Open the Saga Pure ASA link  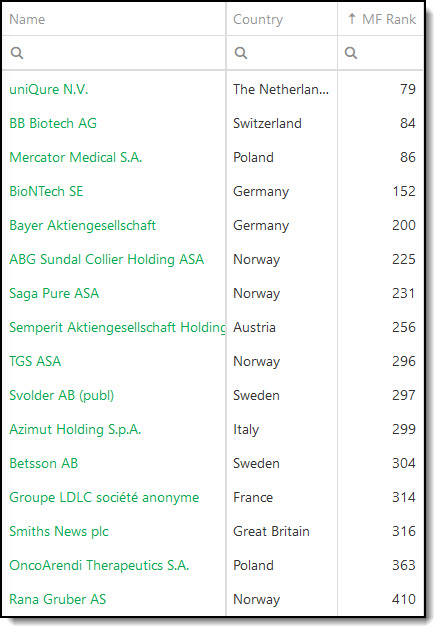coord(54,293)
